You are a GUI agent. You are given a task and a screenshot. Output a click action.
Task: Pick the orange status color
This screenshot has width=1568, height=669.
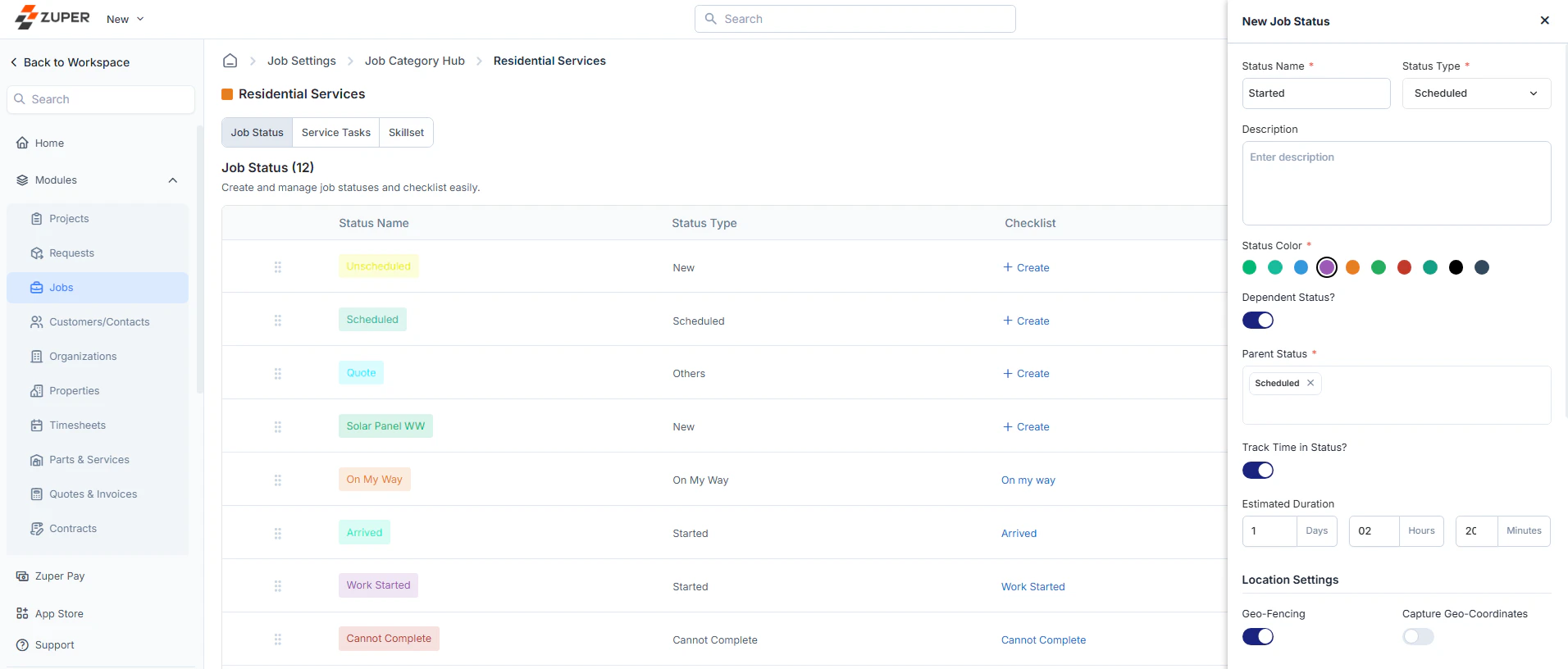(x=1353, y=267)
